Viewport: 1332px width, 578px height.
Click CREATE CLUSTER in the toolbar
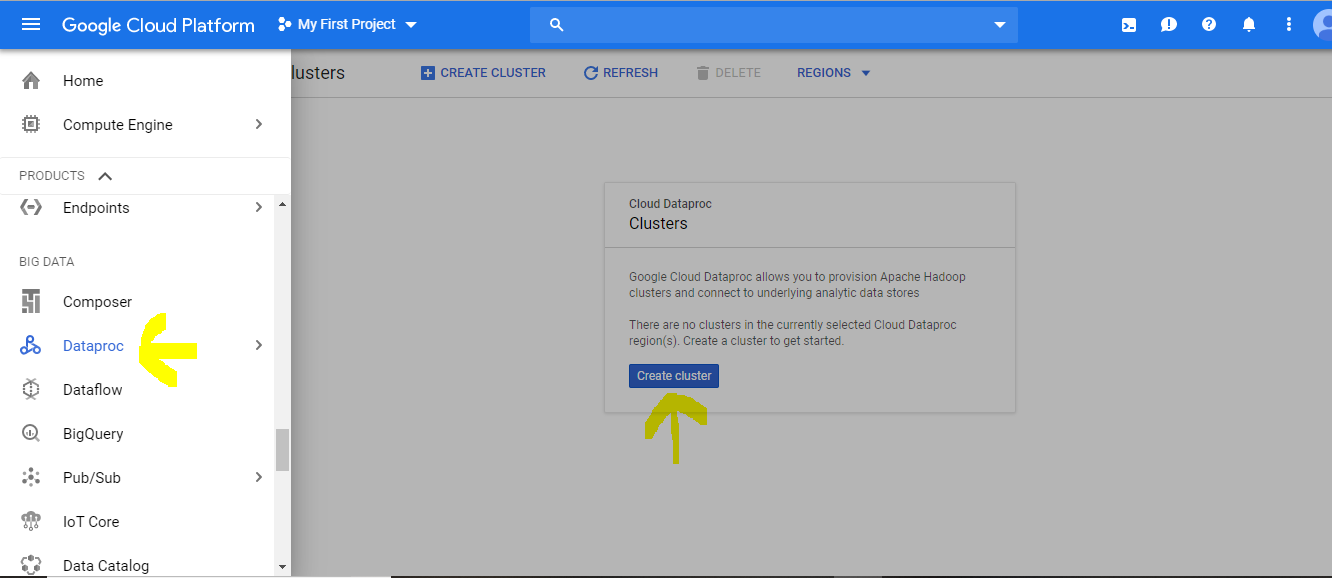(x=483, y=73)
